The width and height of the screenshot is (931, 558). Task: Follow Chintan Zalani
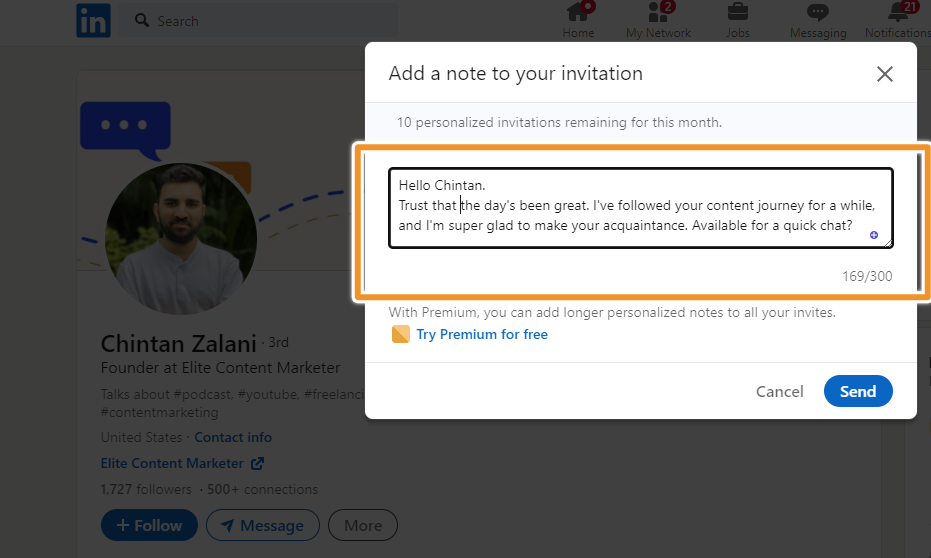pyautogui.click(x=149, y=525)
